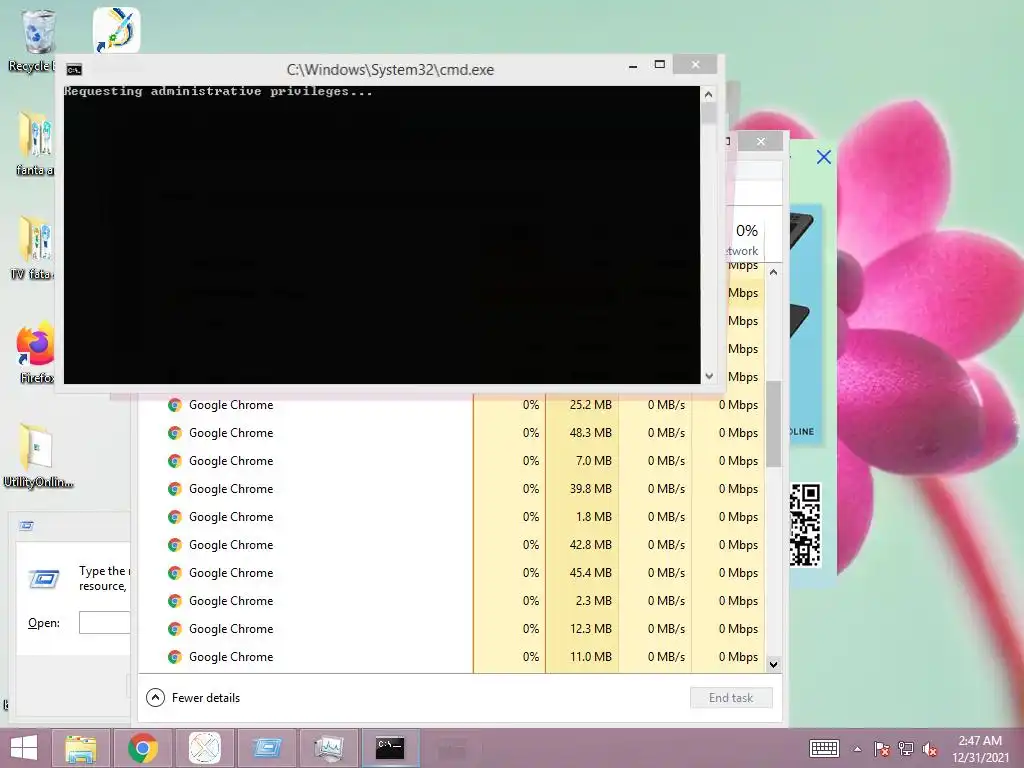The height and width of the screenshot is (768, 1024).
Task: Click Task Manager's scroll down arrow
Action: coord(773,665)
